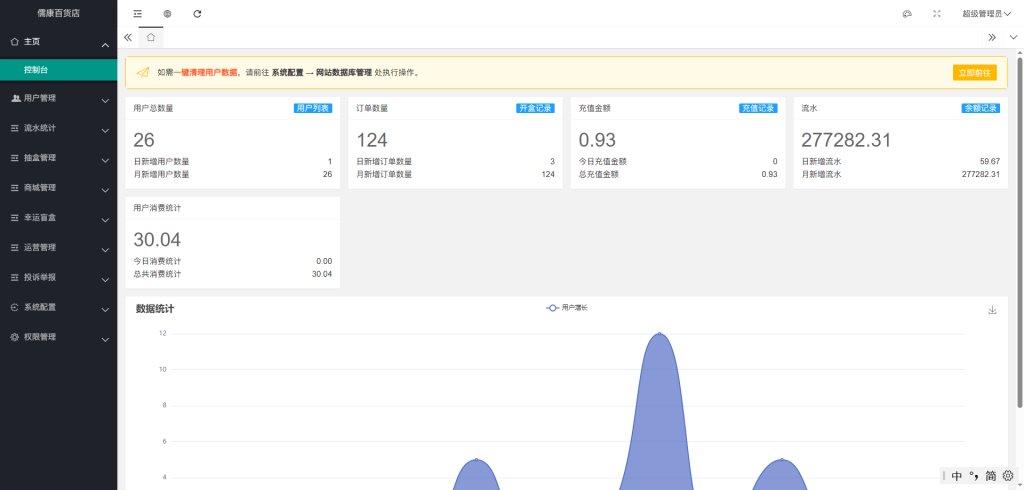Expand the 权限管理 menu

coord(59,337)
